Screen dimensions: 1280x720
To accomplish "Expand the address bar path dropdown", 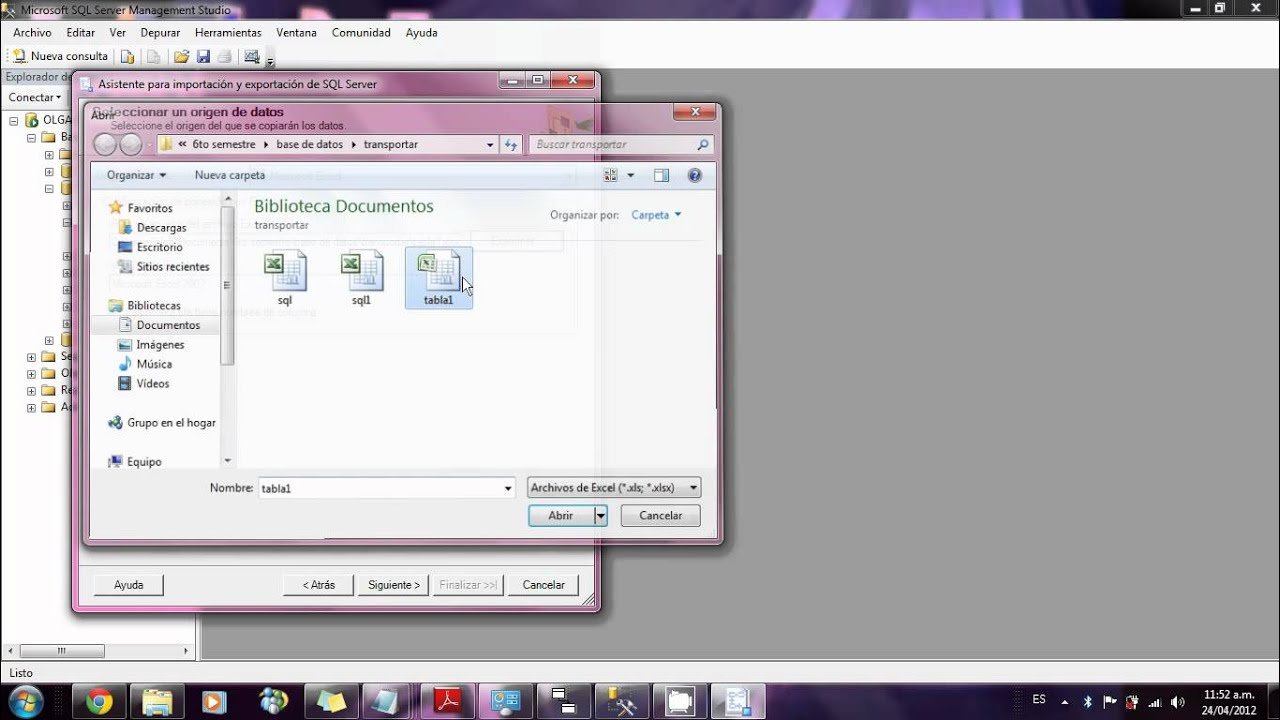I will click(490, 145).
